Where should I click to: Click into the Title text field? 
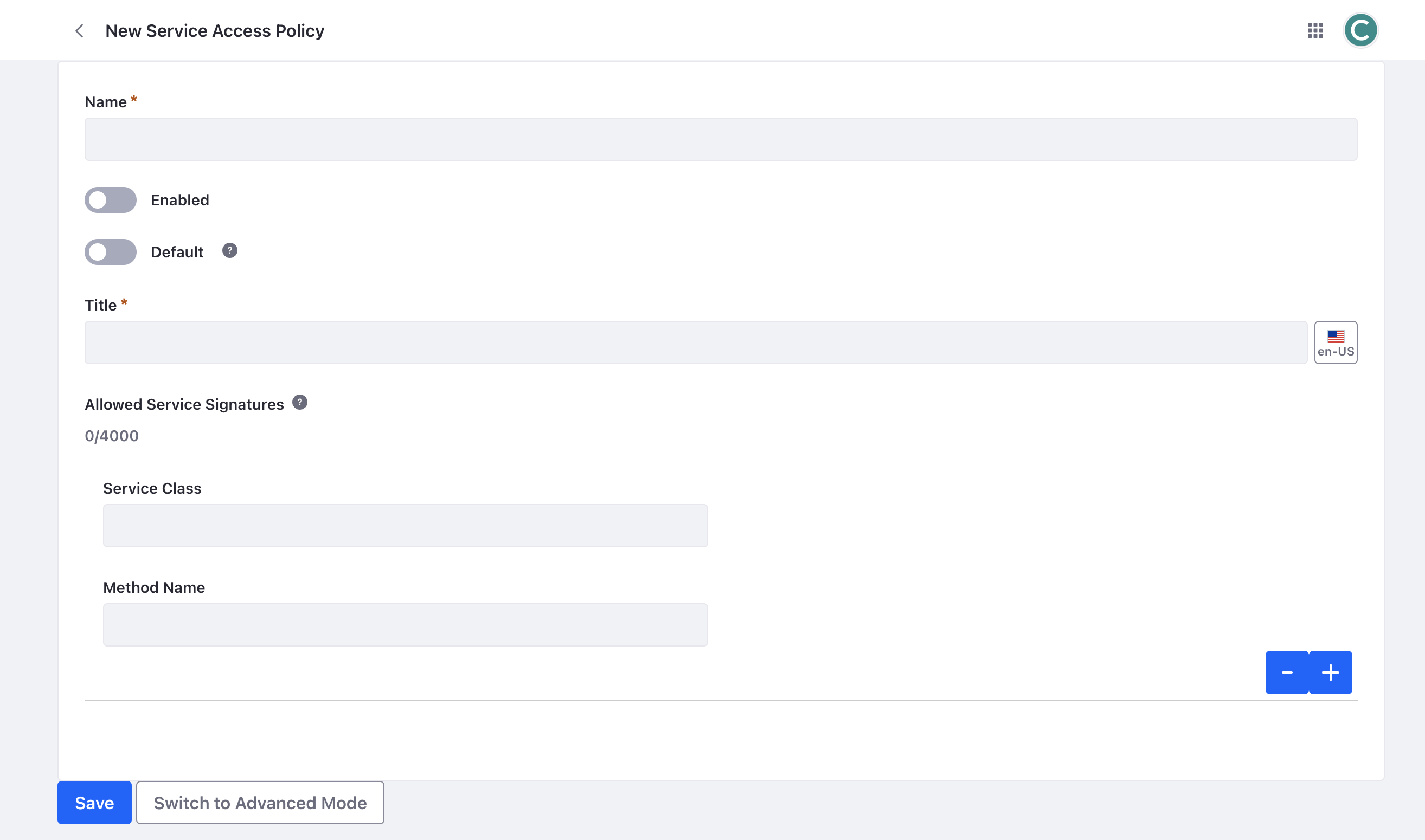(696, 343)
